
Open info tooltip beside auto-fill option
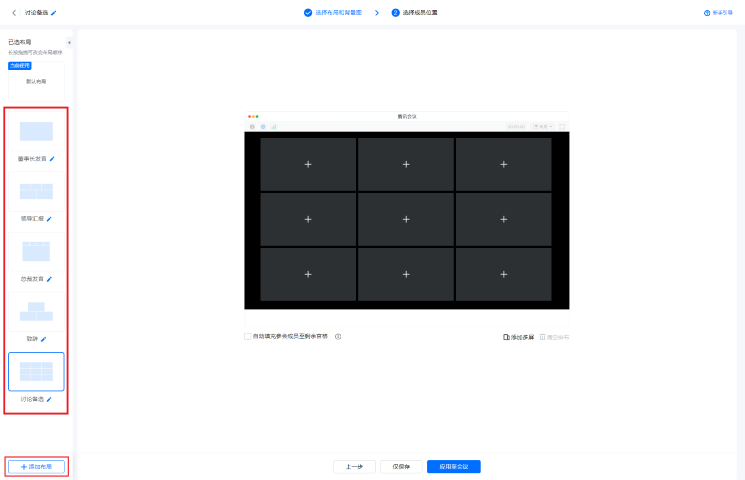click(338, 336)
